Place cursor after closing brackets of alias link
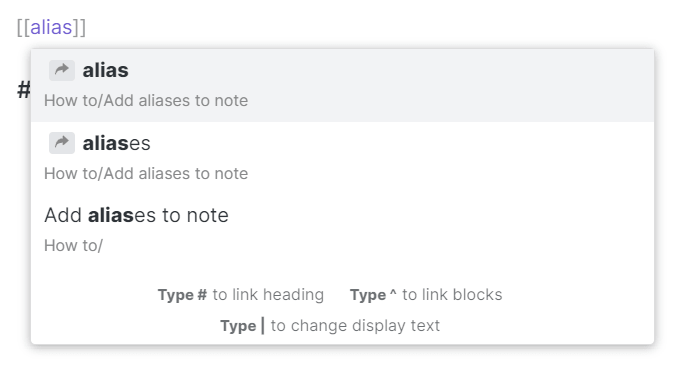Viewport: 693px width, 371px height. [87, 27]
